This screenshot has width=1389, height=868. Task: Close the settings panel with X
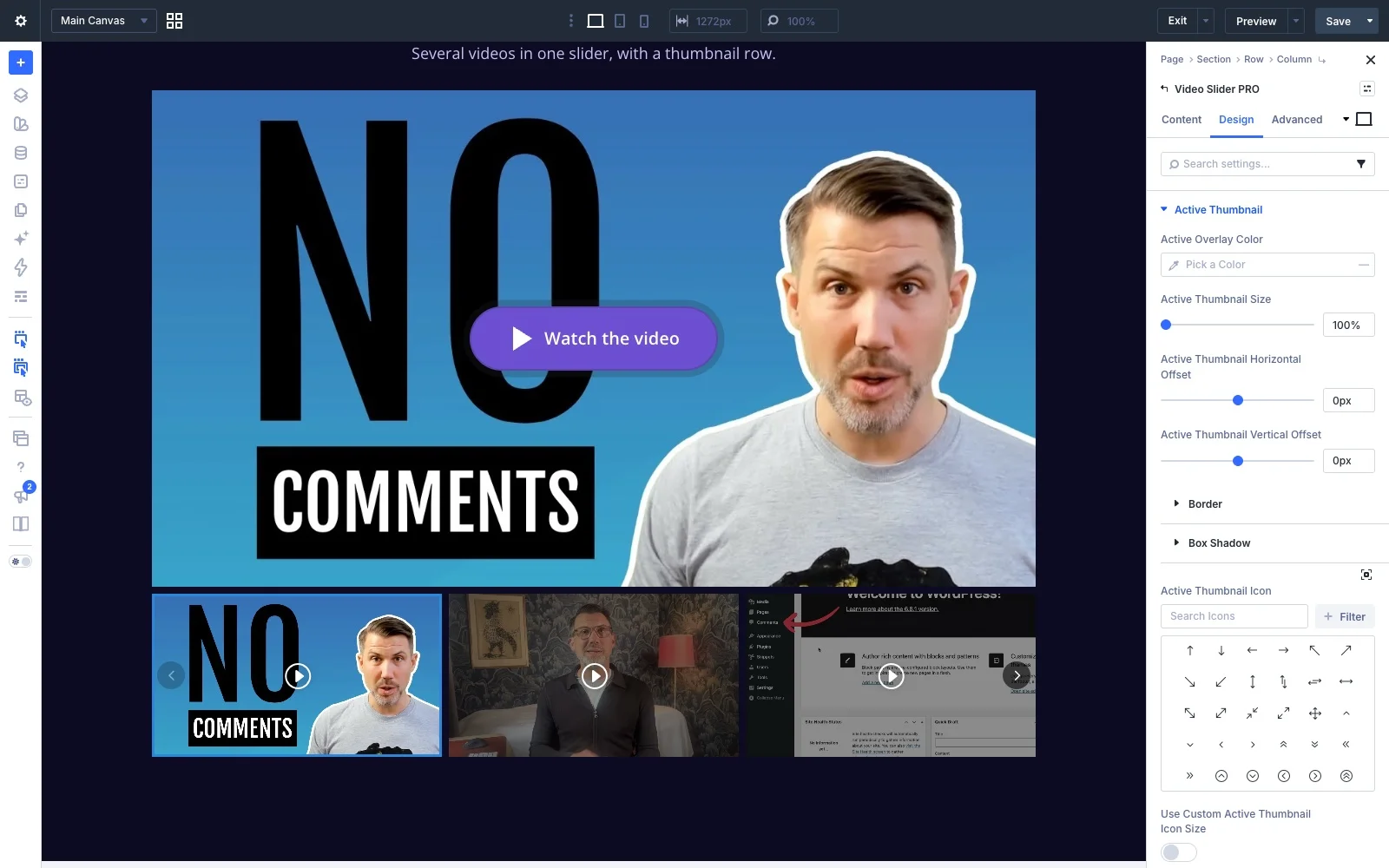click(1371, 60)
